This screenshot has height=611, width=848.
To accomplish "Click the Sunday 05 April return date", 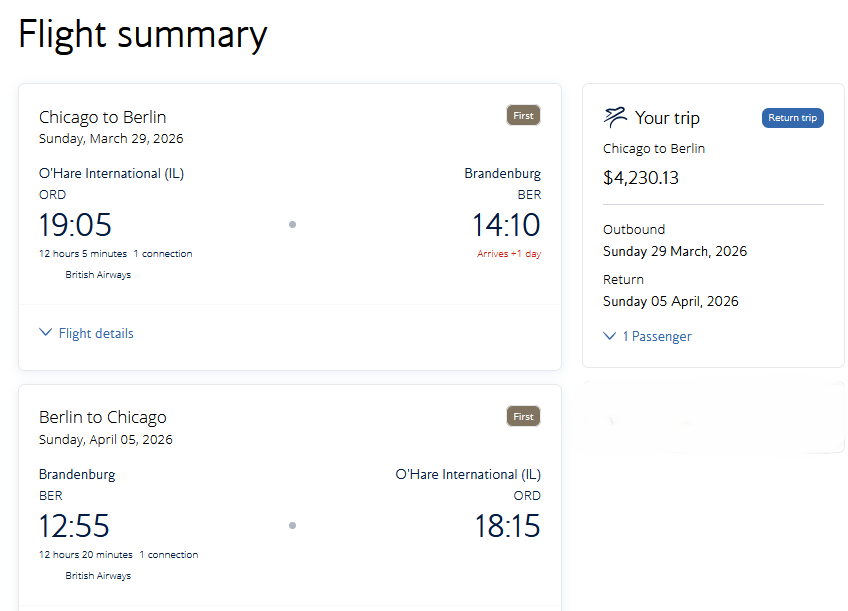I will [671, 301].
